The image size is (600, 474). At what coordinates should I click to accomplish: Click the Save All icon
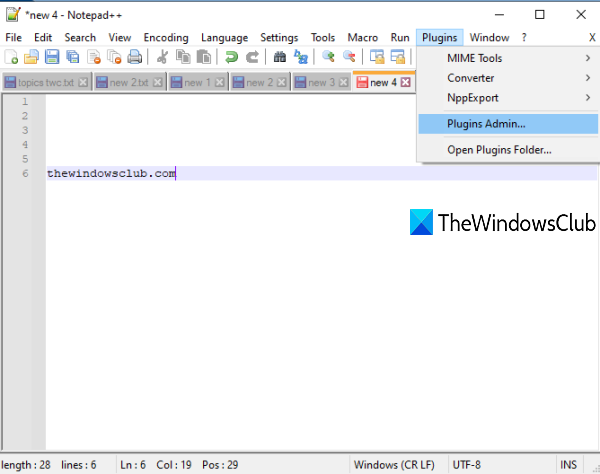tap(73, 57)
